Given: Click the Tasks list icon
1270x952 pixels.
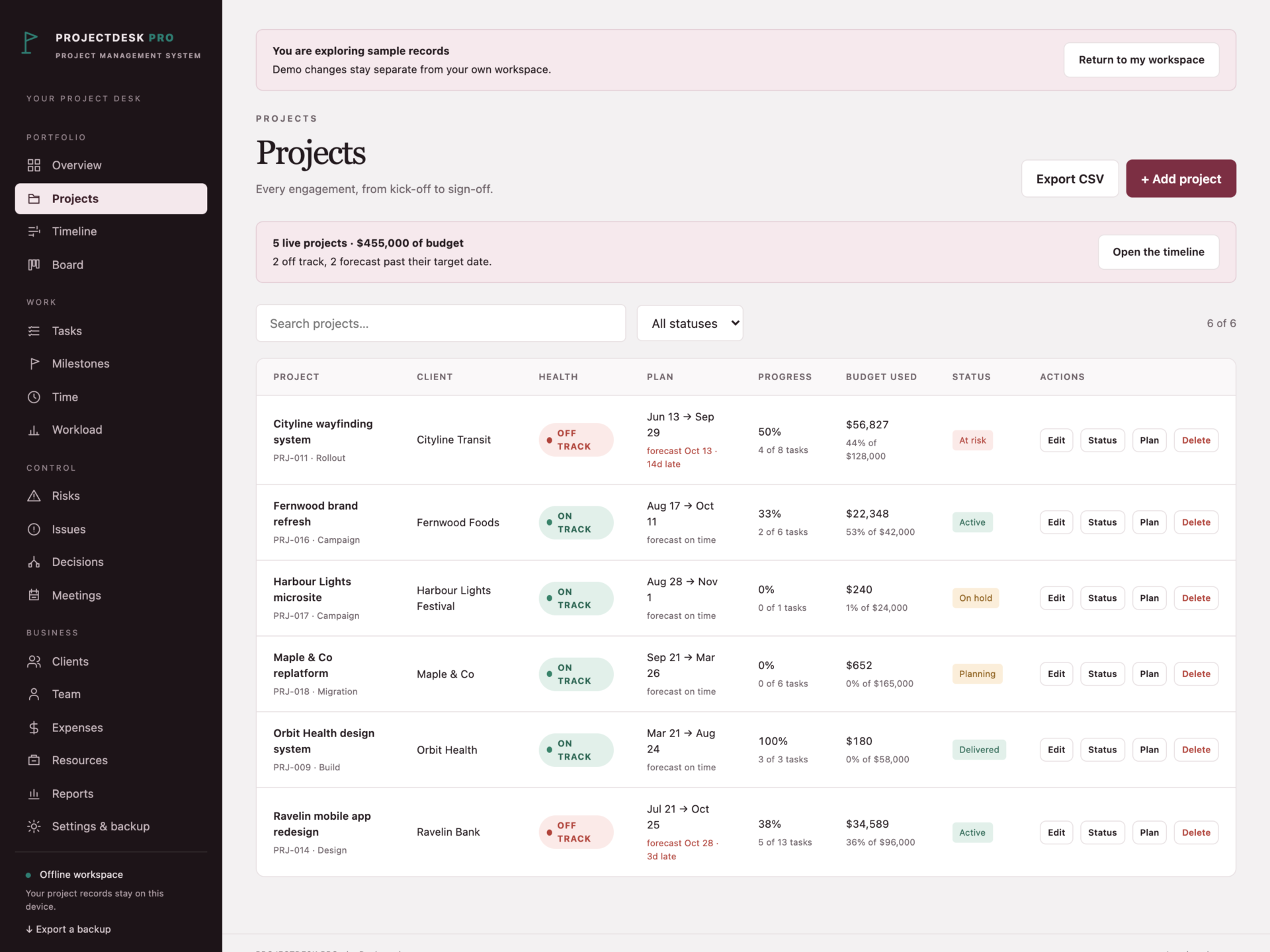Looking at the screenshot, I should click(x=34, y=331).
